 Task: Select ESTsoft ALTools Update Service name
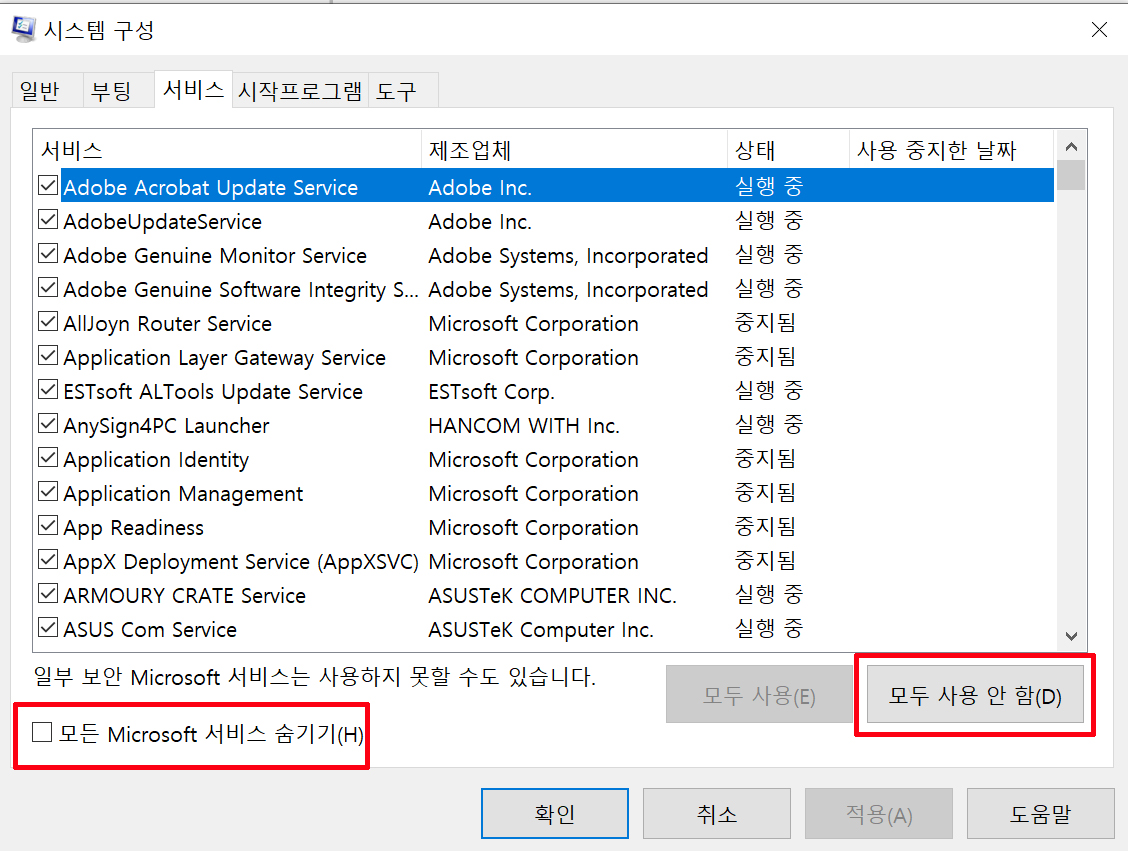pos(213,391)
